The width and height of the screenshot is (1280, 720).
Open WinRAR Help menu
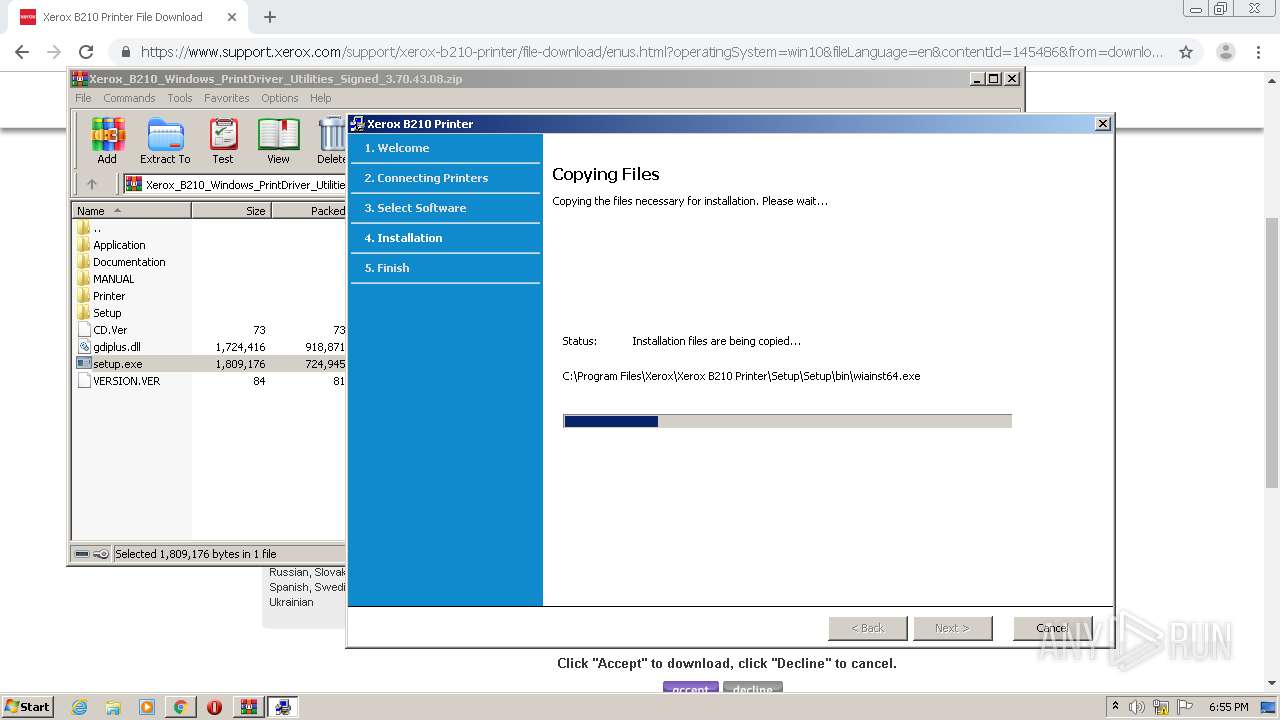(x=320, y=98)
